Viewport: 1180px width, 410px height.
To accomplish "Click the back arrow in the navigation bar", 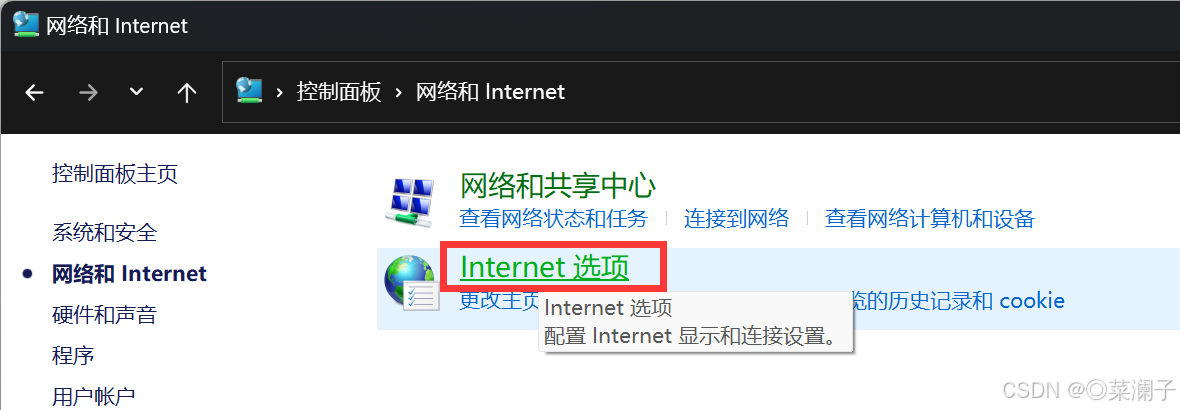I will [x=35, y=93].
